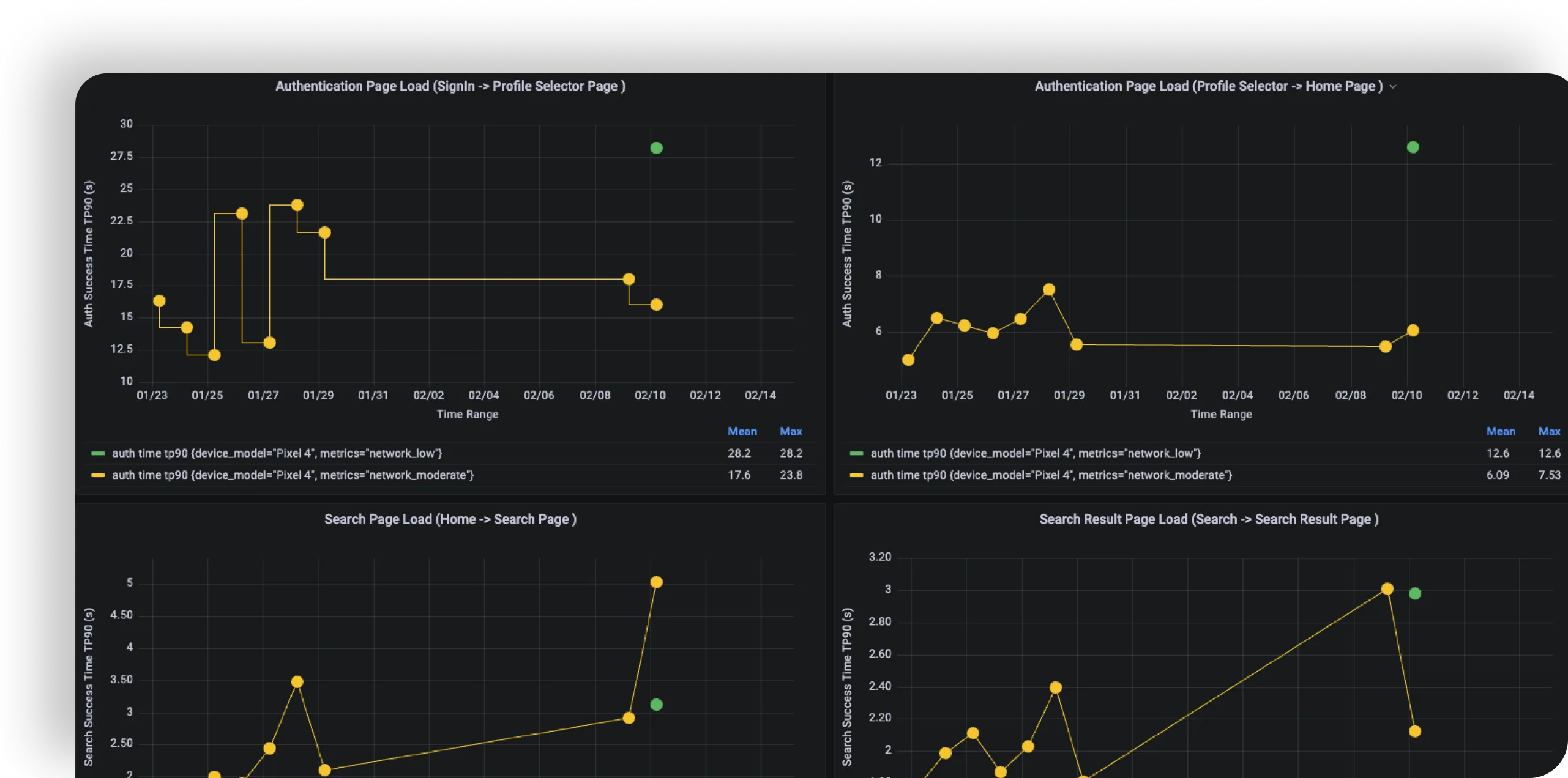
Task: Open the Search Result Page Load panel title
Action: (1208, 519)
